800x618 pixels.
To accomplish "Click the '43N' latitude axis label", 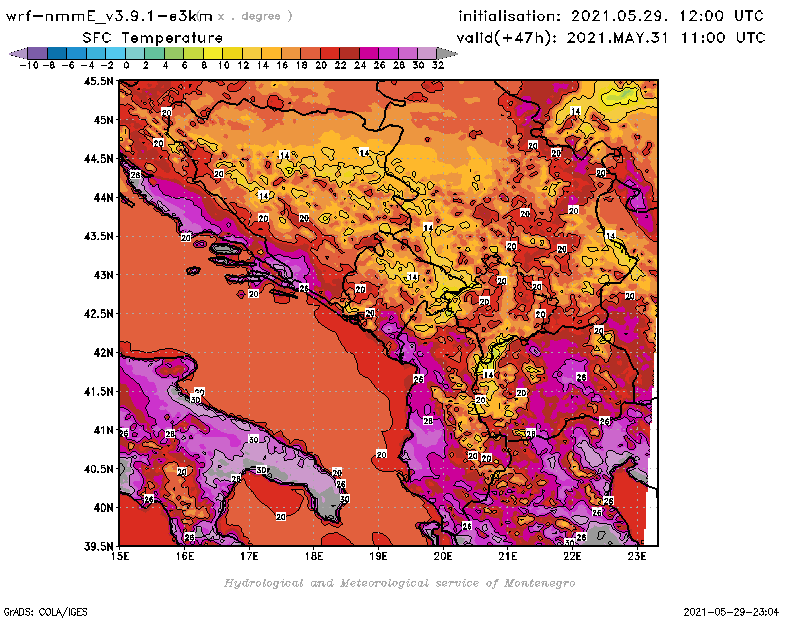I will point(103,275).
